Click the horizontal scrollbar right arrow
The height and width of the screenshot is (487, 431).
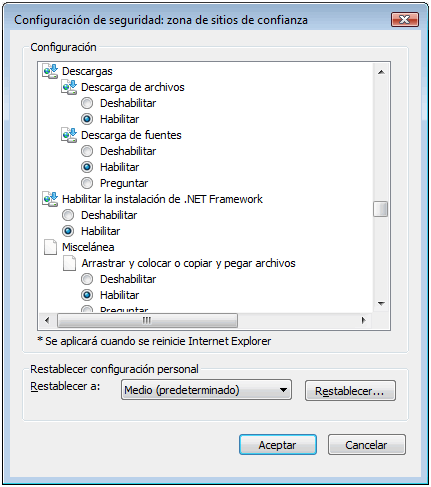(363, 321)
